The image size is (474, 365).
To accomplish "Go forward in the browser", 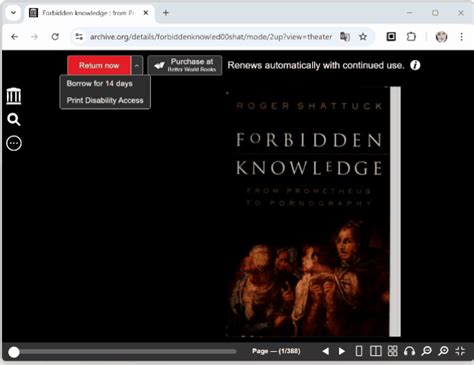I will 34,37.
